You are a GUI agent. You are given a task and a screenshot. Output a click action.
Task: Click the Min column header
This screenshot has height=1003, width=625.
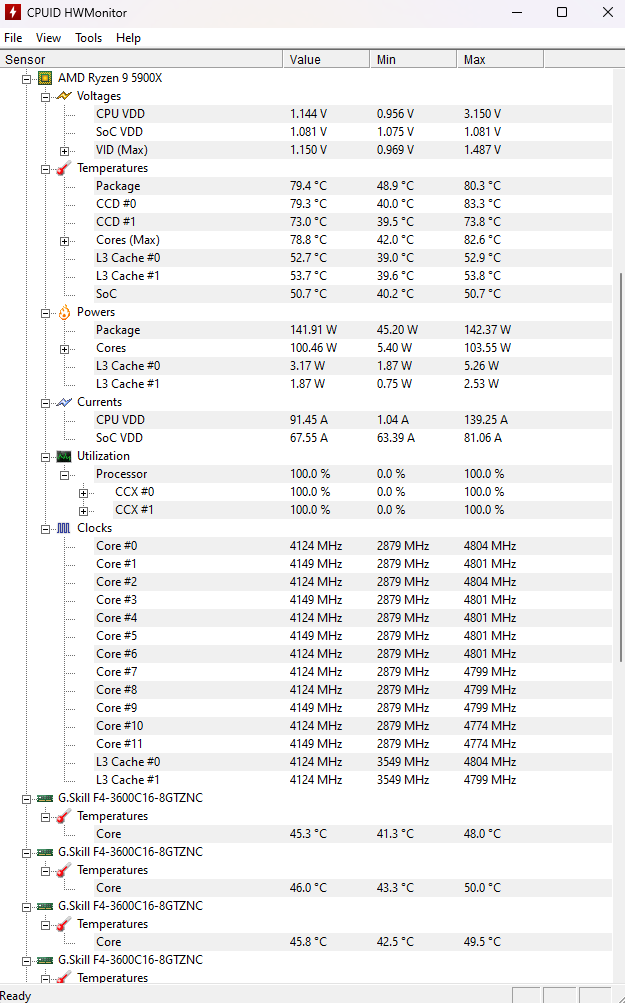(x=413, y=59)
